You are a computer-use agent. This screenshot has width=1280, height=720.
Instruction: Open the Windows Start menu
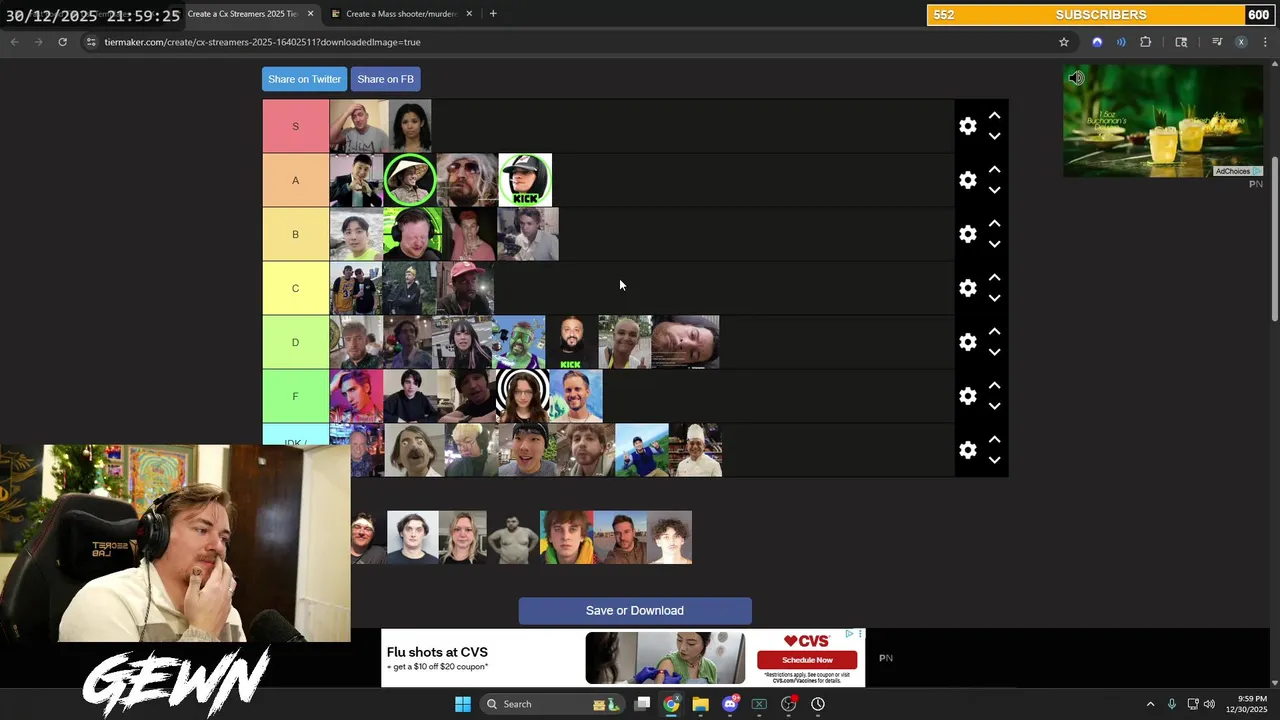[462, 704]
